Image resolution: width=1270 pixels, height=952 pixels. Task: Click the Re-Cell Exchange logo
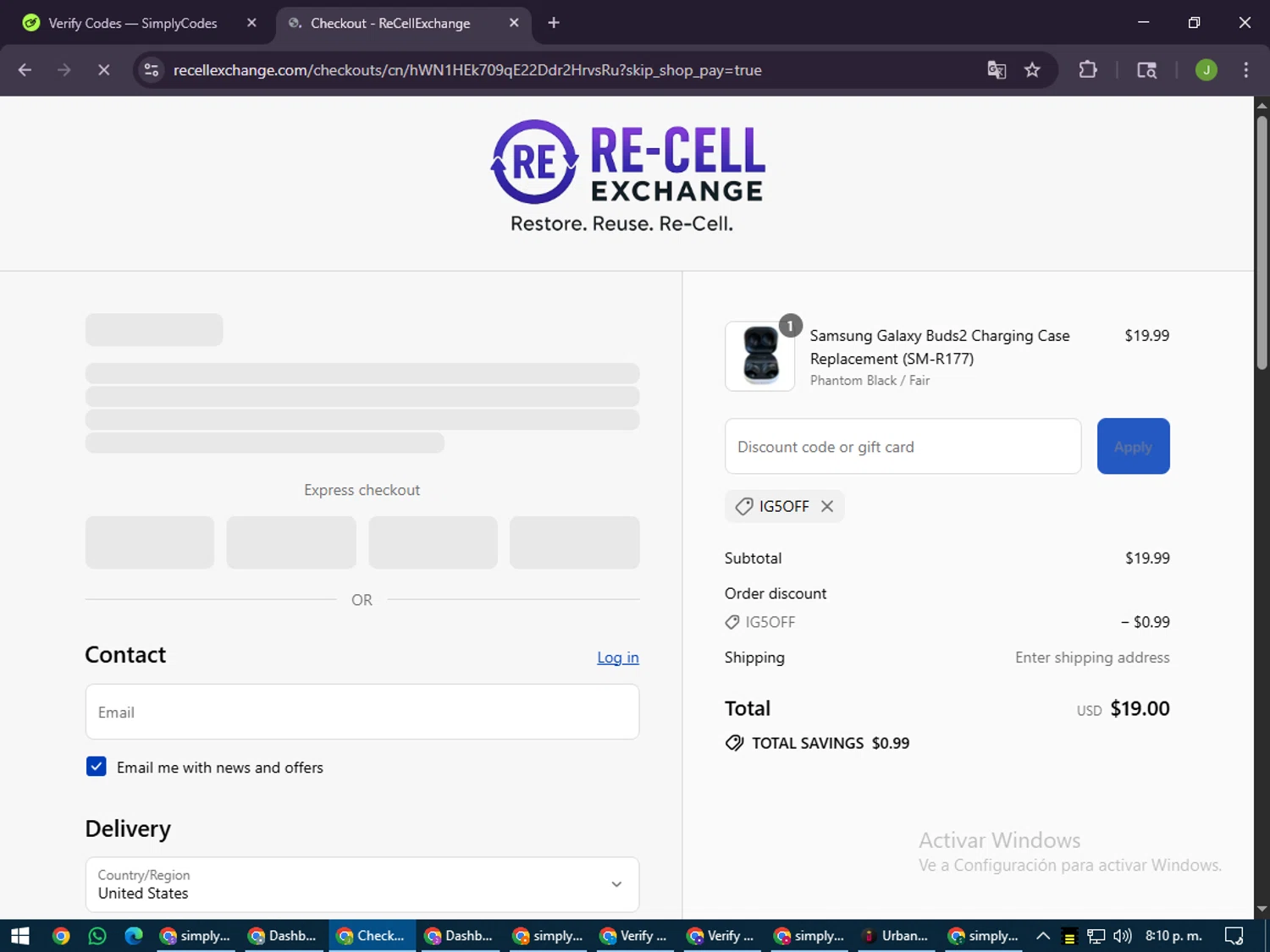(x=627, y=175)
